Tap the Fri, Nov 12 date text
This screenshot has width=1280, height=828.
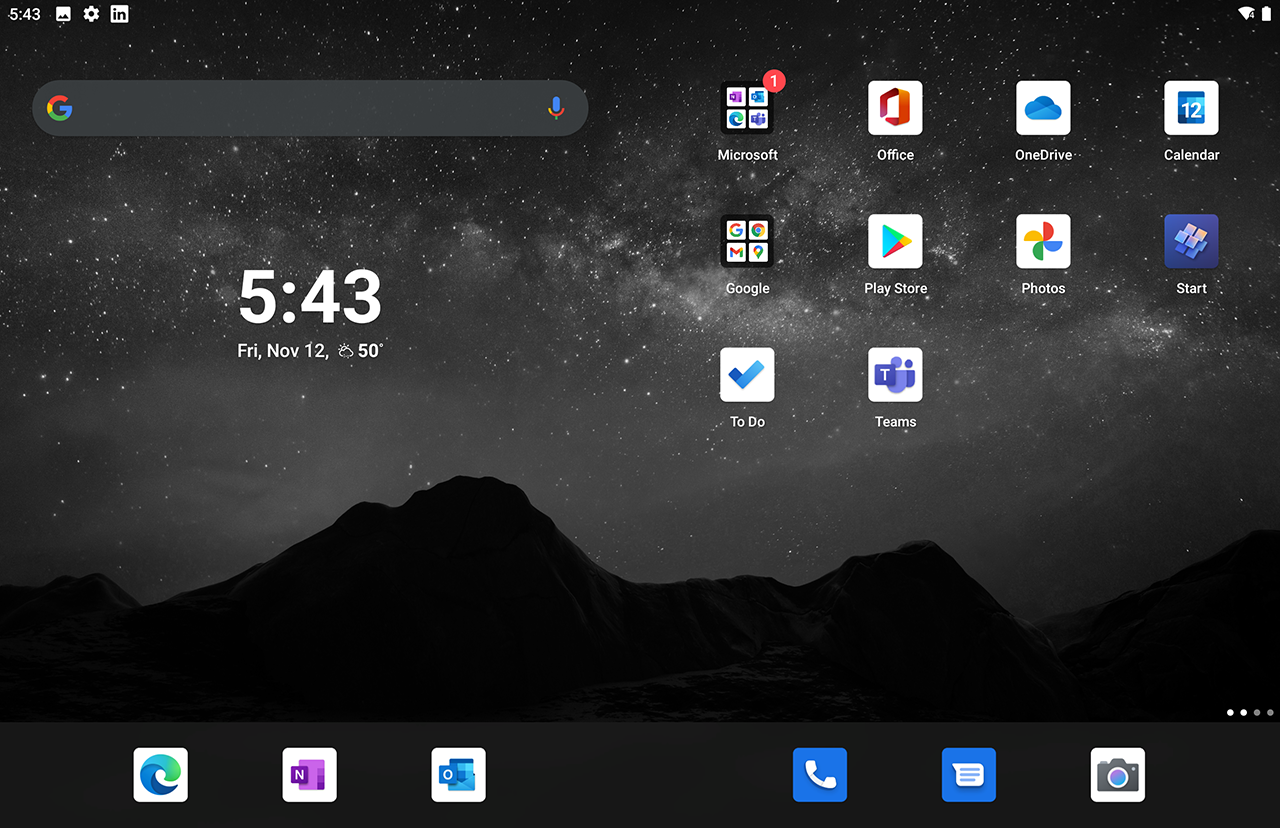(x=282, y=351)
